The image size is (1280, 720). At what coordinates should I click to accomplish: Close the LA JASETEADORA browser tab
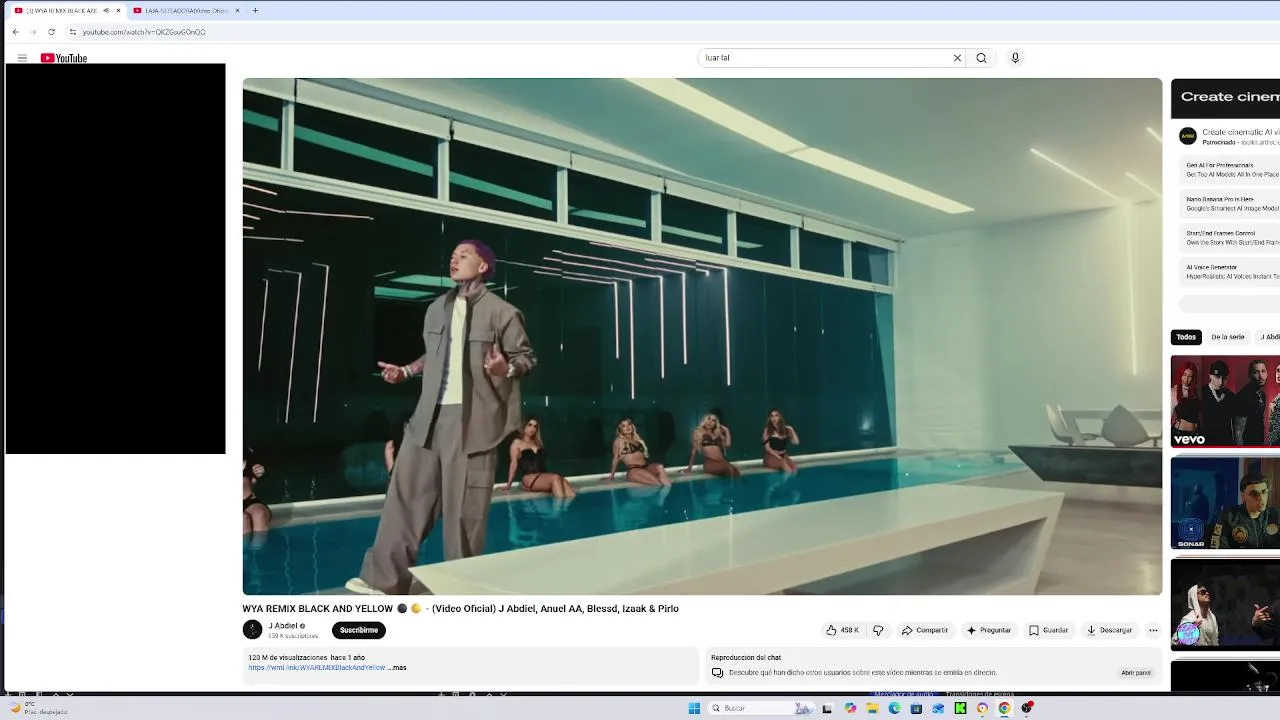(x=237, y=10)
